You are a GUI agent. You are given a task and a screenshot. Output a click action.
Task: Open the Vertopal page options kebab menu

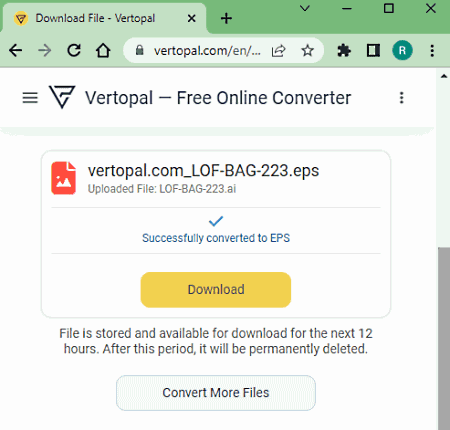coord(402,98)
